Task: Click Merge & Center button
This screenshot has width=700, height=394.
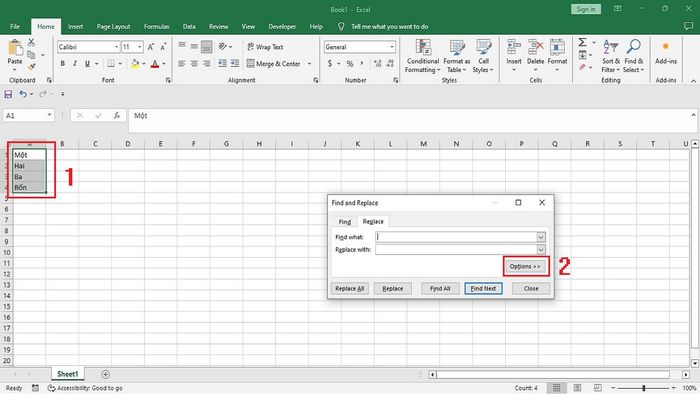Action: (273, 64)
